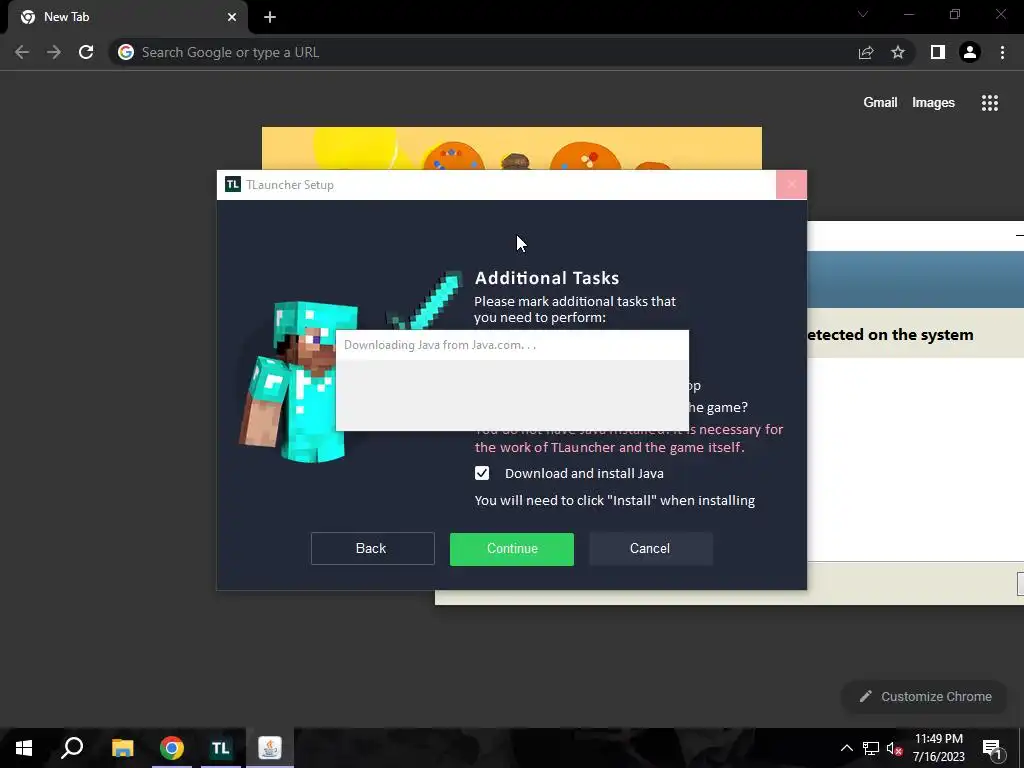Open notification center icon

pyautogui.click(x=992, y=748)
